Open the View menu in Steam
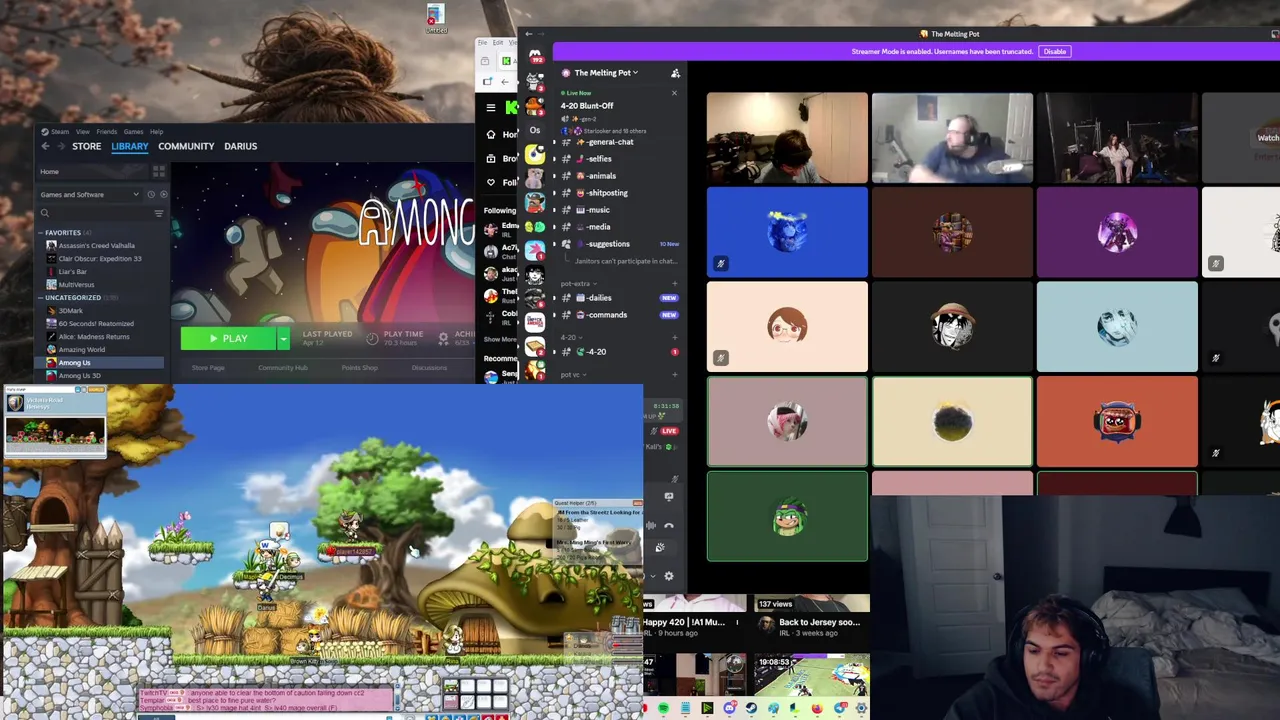 click(83, 132)
